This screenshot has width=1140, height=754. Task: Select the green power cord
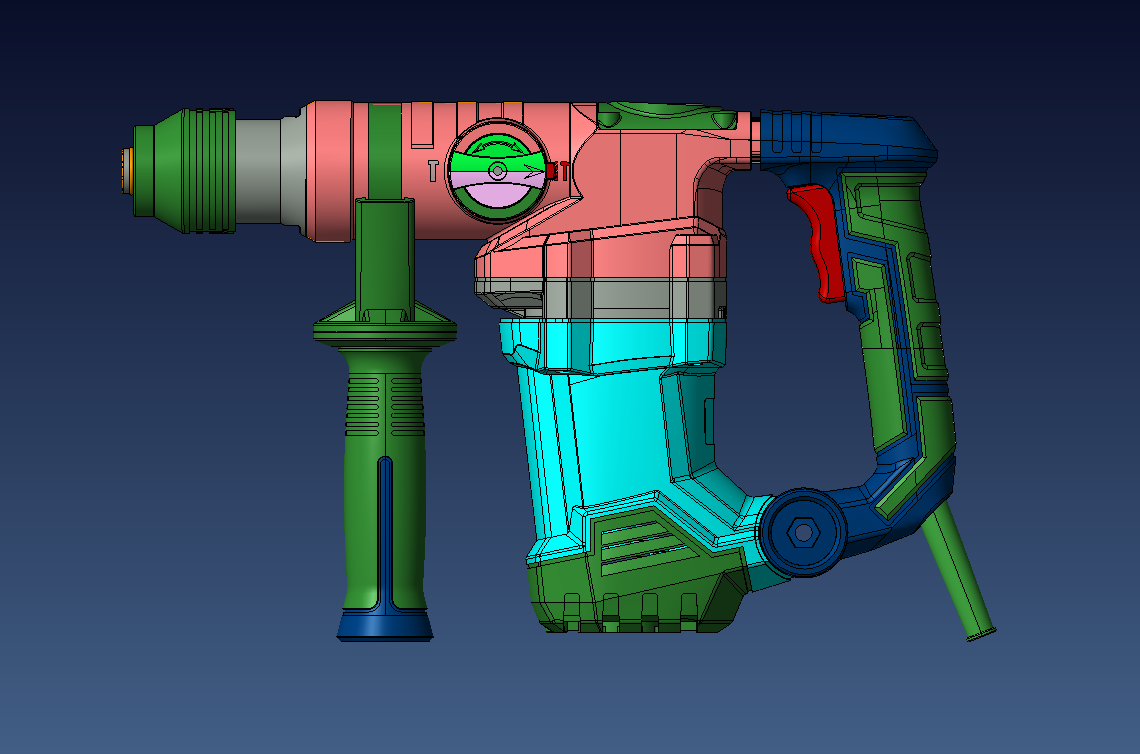(960, 571)
